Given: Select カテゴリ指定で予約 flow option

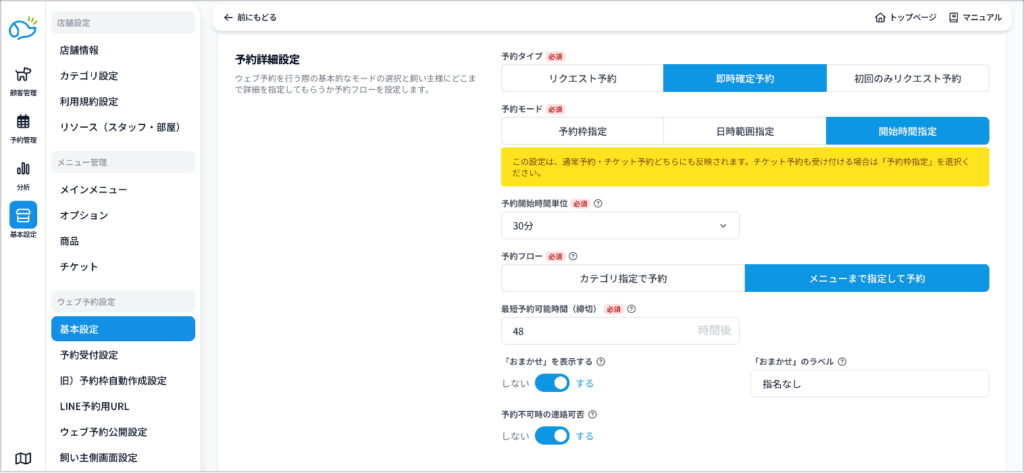Looking at the screenshot, I should click(x=623, y=278).
